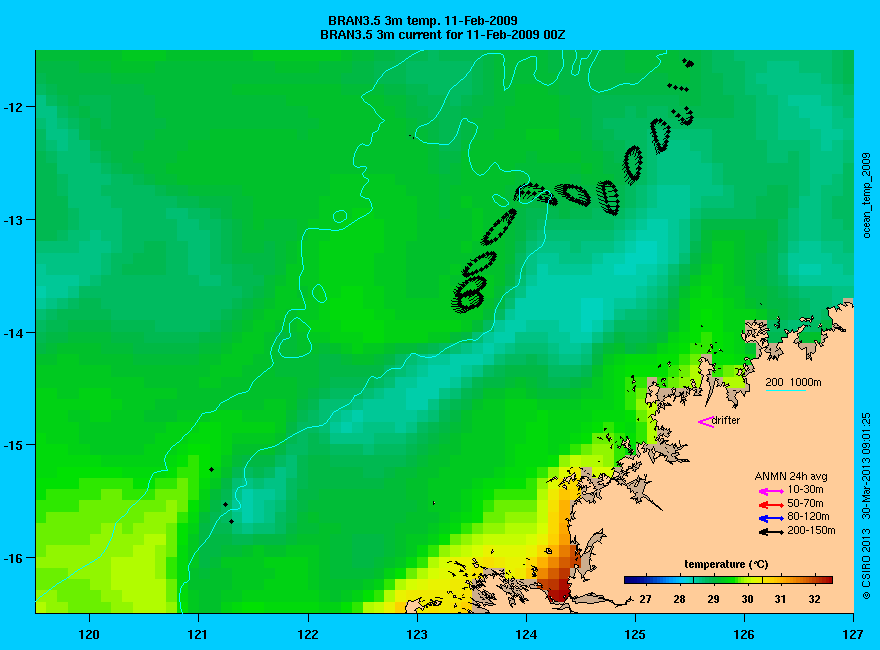The height and width of the screenshot is (650, 880).
Task: Click latitude axis label -15
Action: 11,446
